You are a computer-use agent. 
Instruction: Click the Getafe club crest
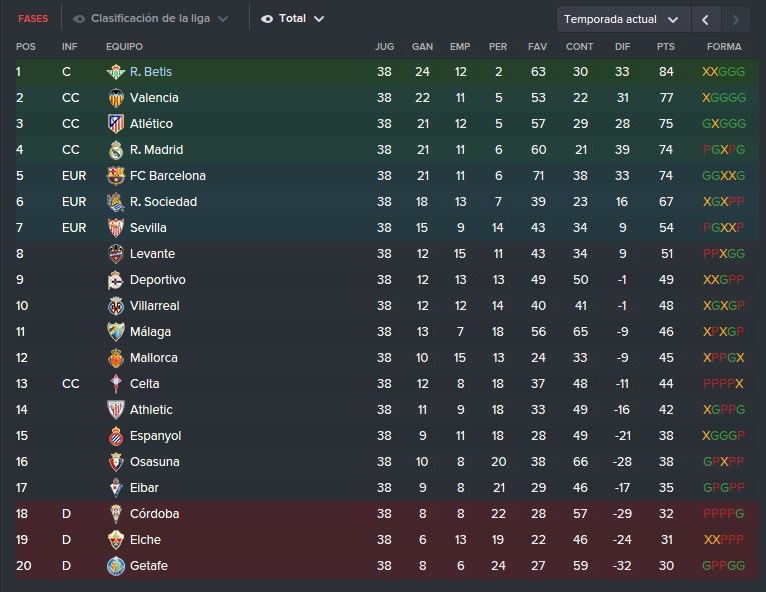click(116, 566)
